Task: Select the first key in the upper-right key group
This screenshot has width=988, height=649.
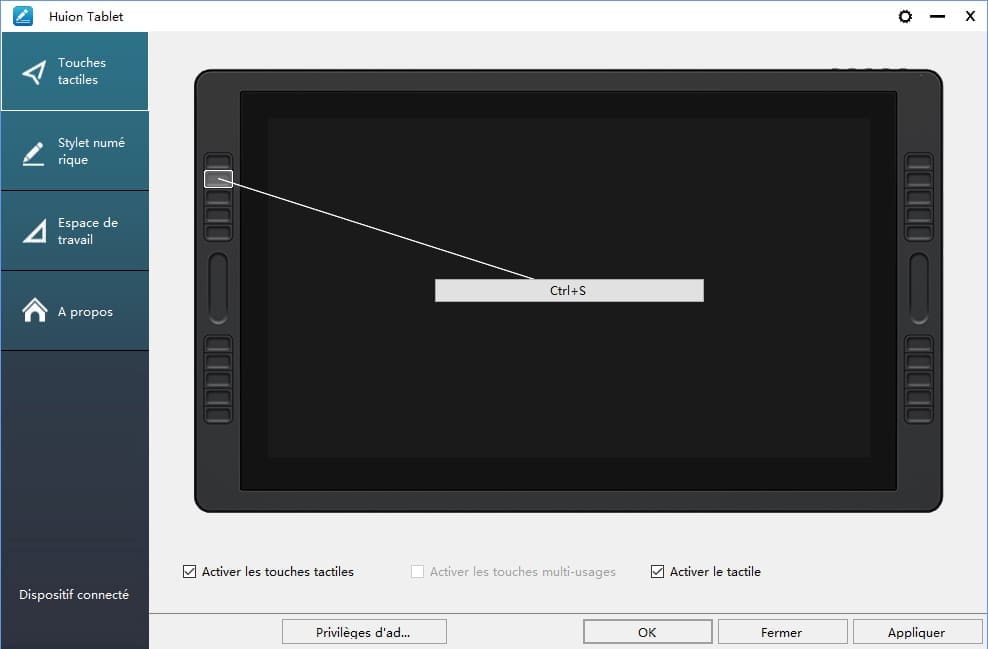Action: click(919, 161)
